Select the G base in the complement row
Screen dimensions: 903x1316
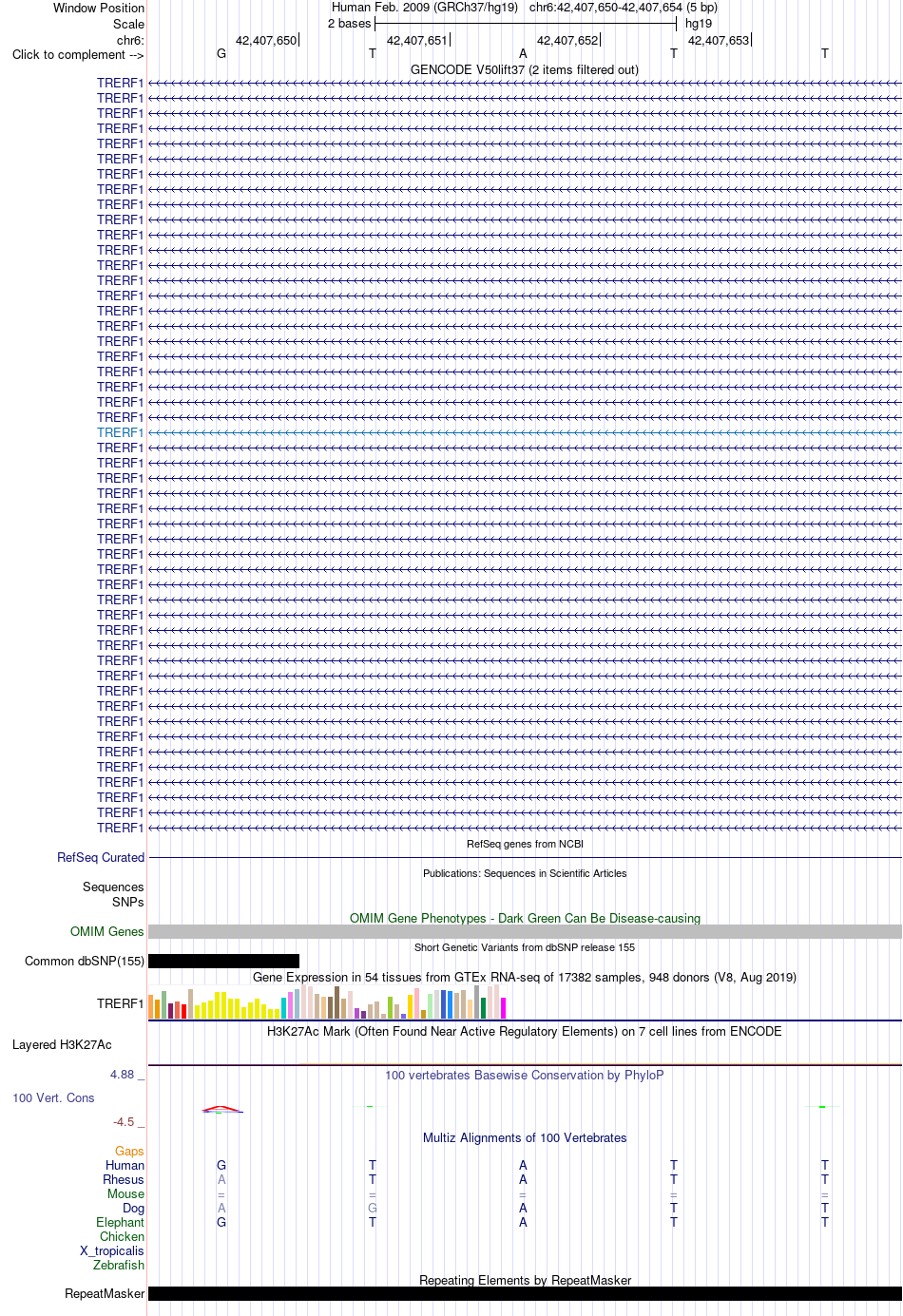pyautogui.click(x=221, y=54)
